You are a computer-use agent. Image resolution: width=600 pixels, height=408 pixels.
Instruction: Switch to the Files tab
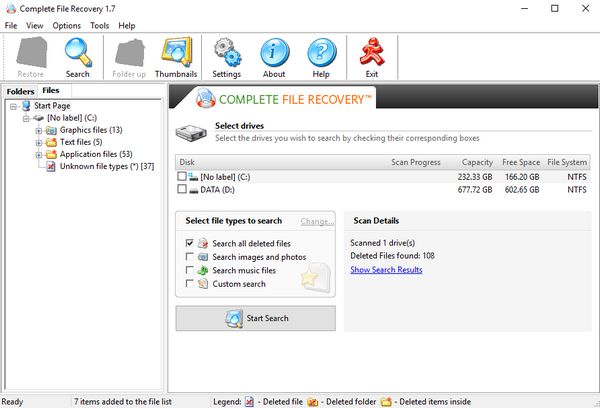[x=51, y=90]
